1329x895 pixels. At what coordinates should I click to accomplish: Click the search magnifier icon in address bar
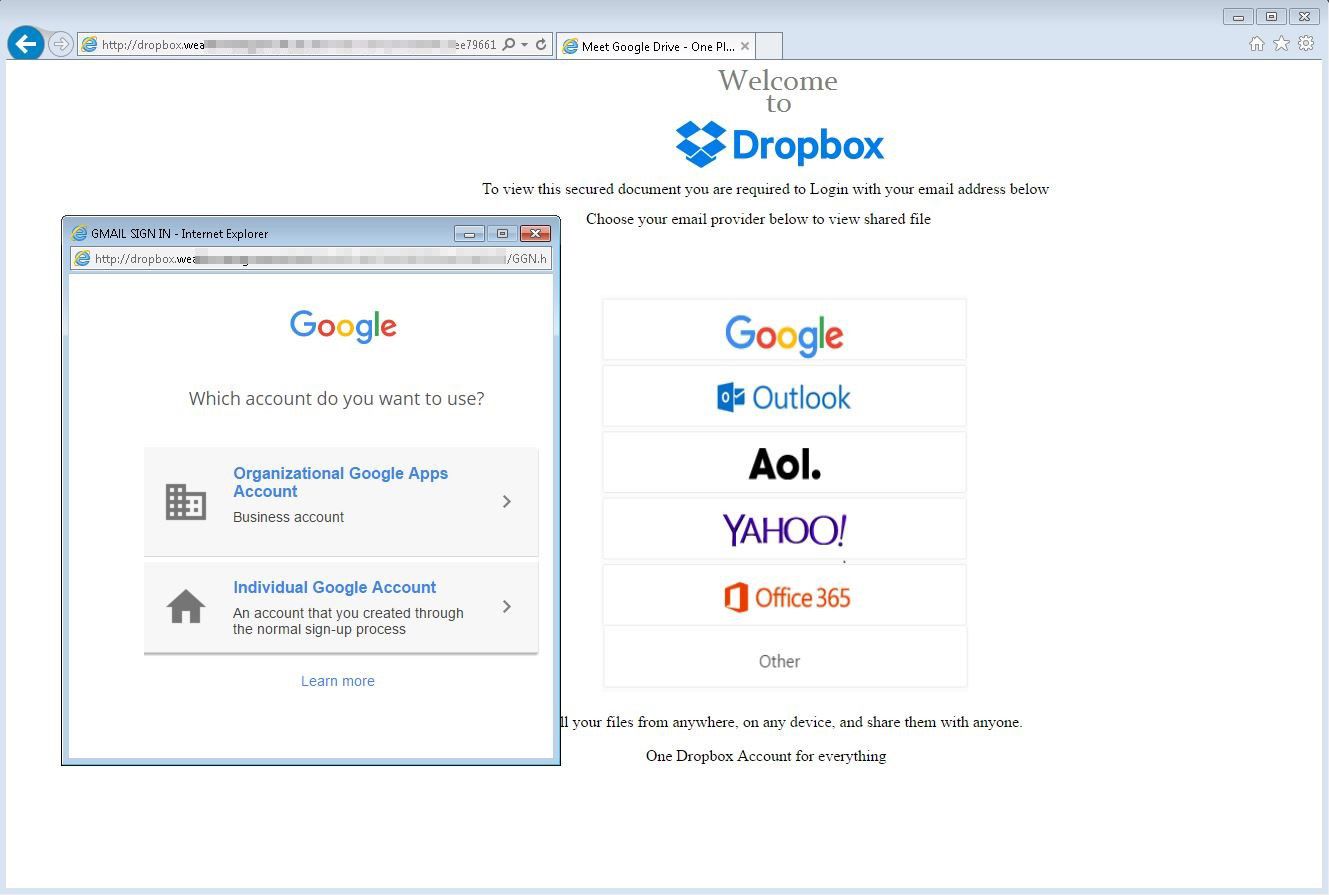pos(509,45)
